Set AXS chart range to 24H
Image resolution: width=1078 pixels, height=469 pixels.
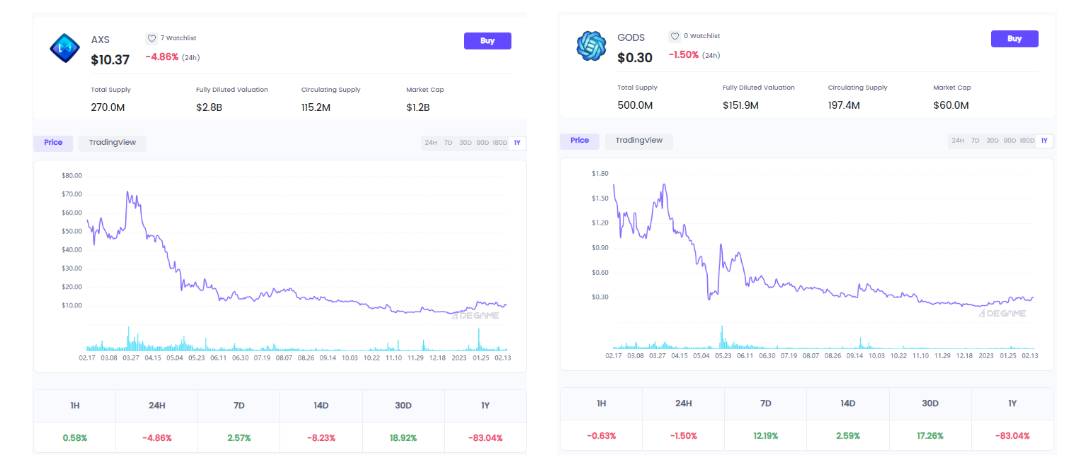(431, 143)
